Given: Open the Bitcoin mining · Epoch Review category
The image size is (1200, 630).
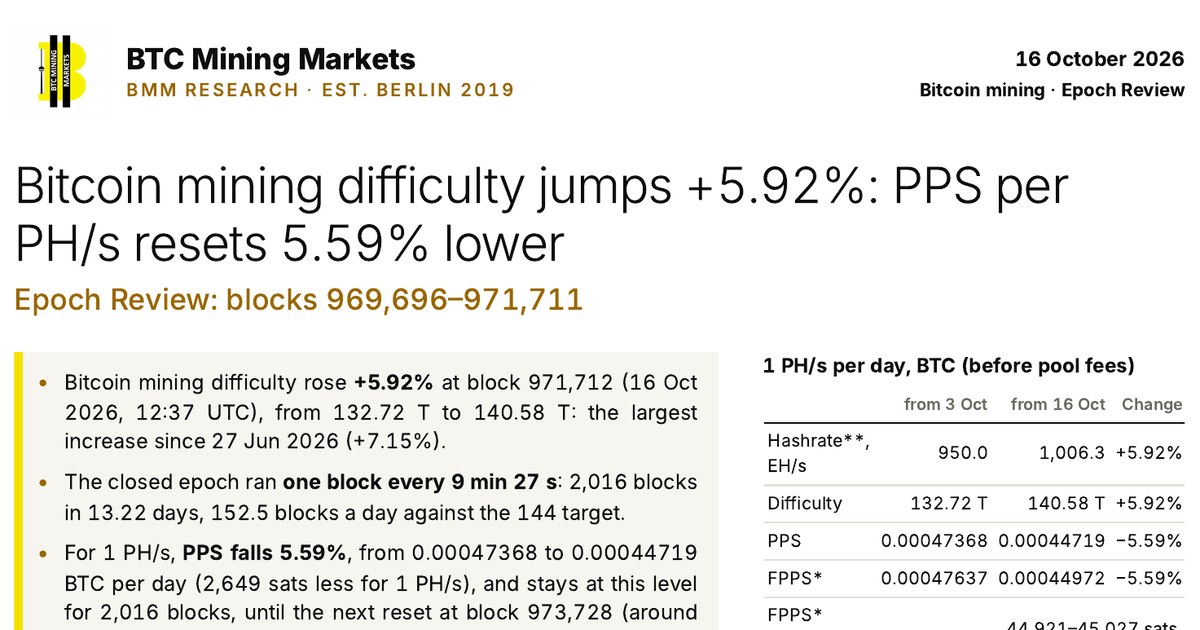Looking at the screenshot, I should [x=1052, y=90].
